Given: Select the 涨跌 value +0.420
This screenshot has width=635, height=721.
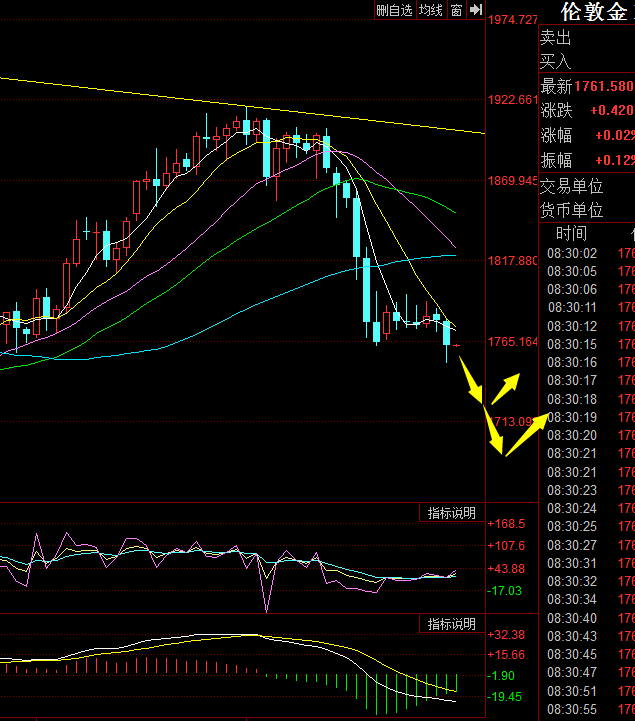Looking at the screenshot, I should [x=612, y=110].
